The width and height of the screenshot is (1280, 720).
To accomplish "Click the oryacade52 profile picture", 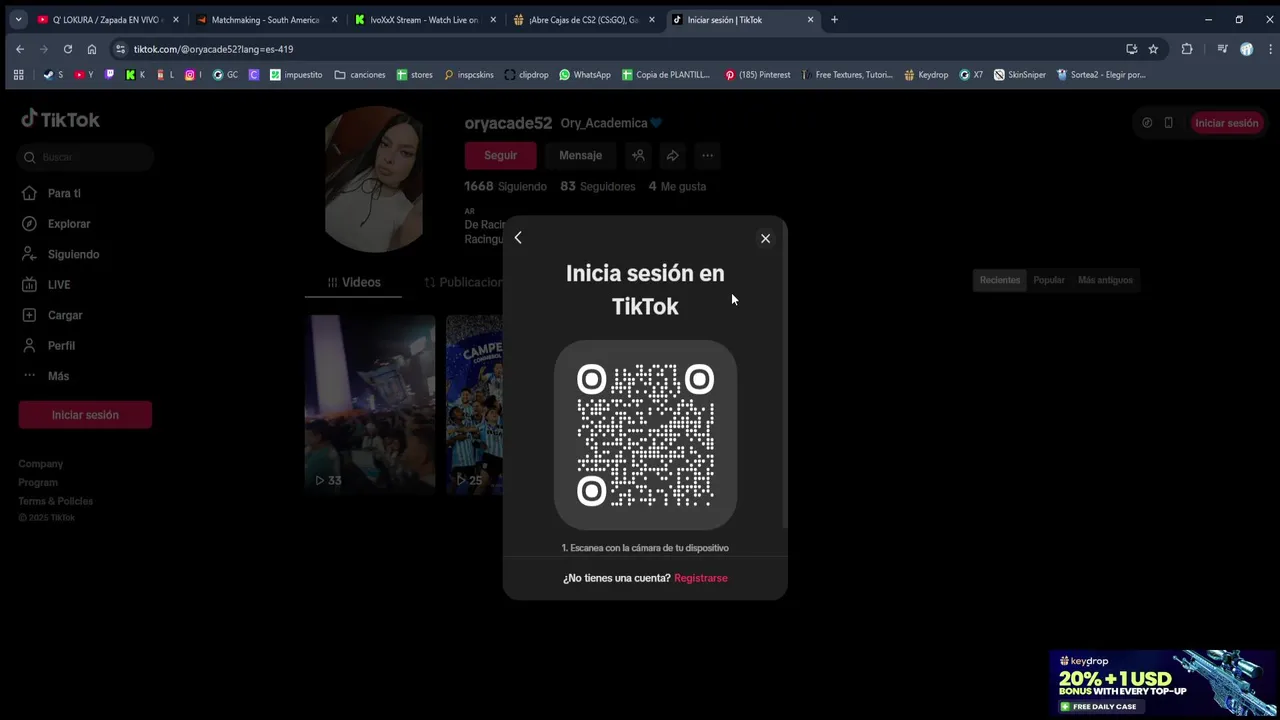I will coord(374,180).
